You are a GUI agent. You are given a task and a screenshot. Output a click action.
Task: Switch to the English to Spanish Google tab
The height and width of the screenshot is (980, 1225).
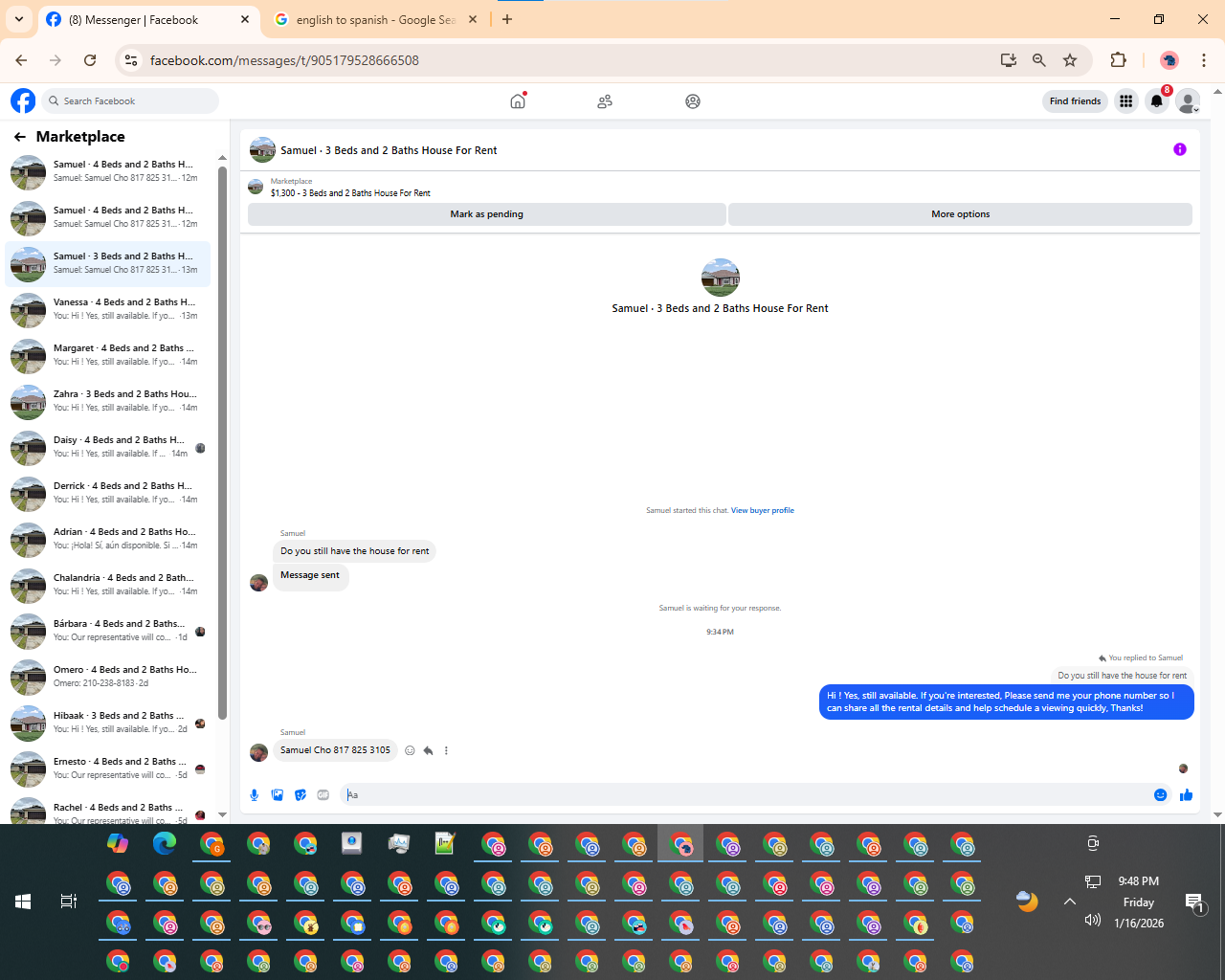376,19
